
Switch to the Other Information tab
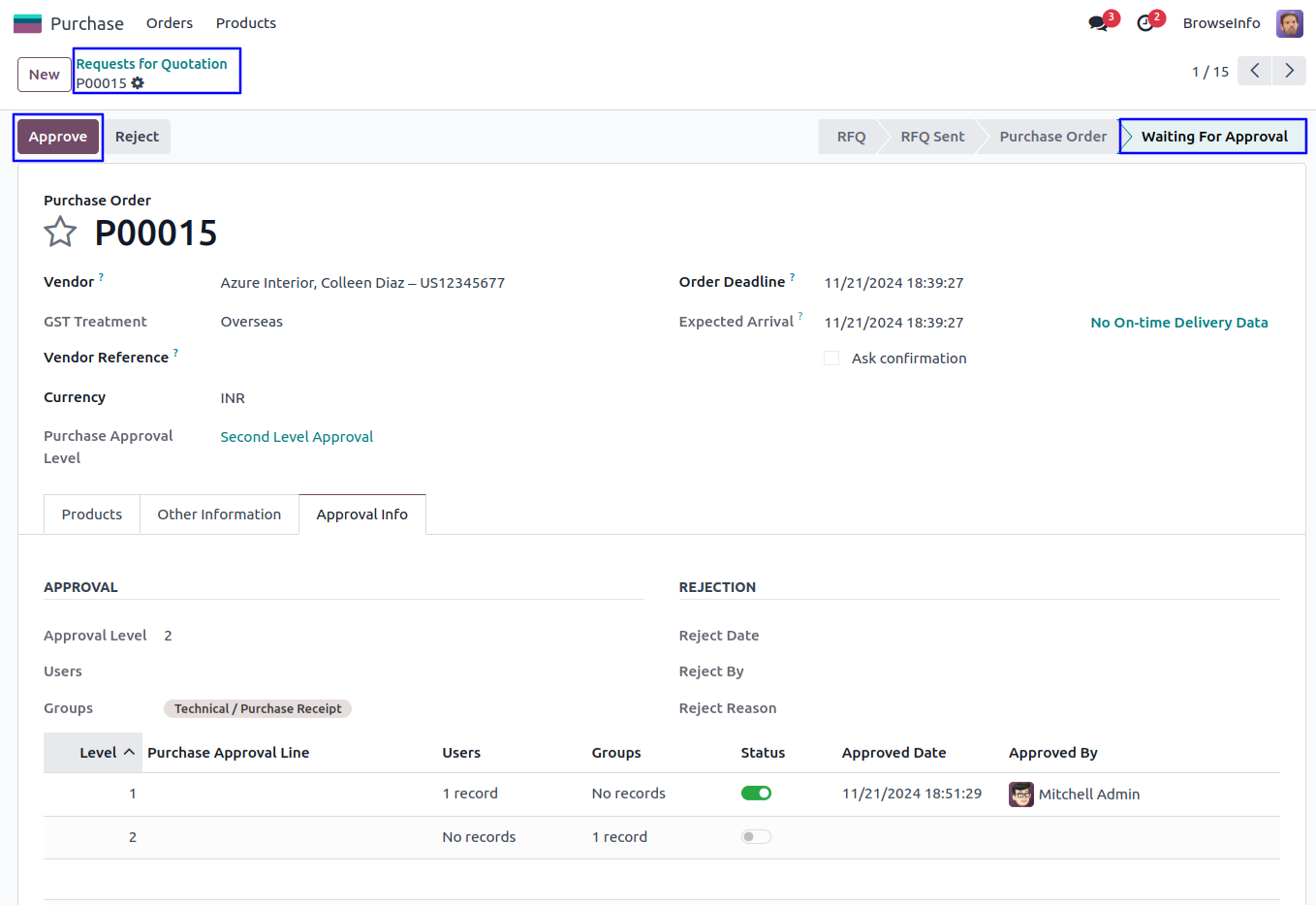tap(219, 515)
